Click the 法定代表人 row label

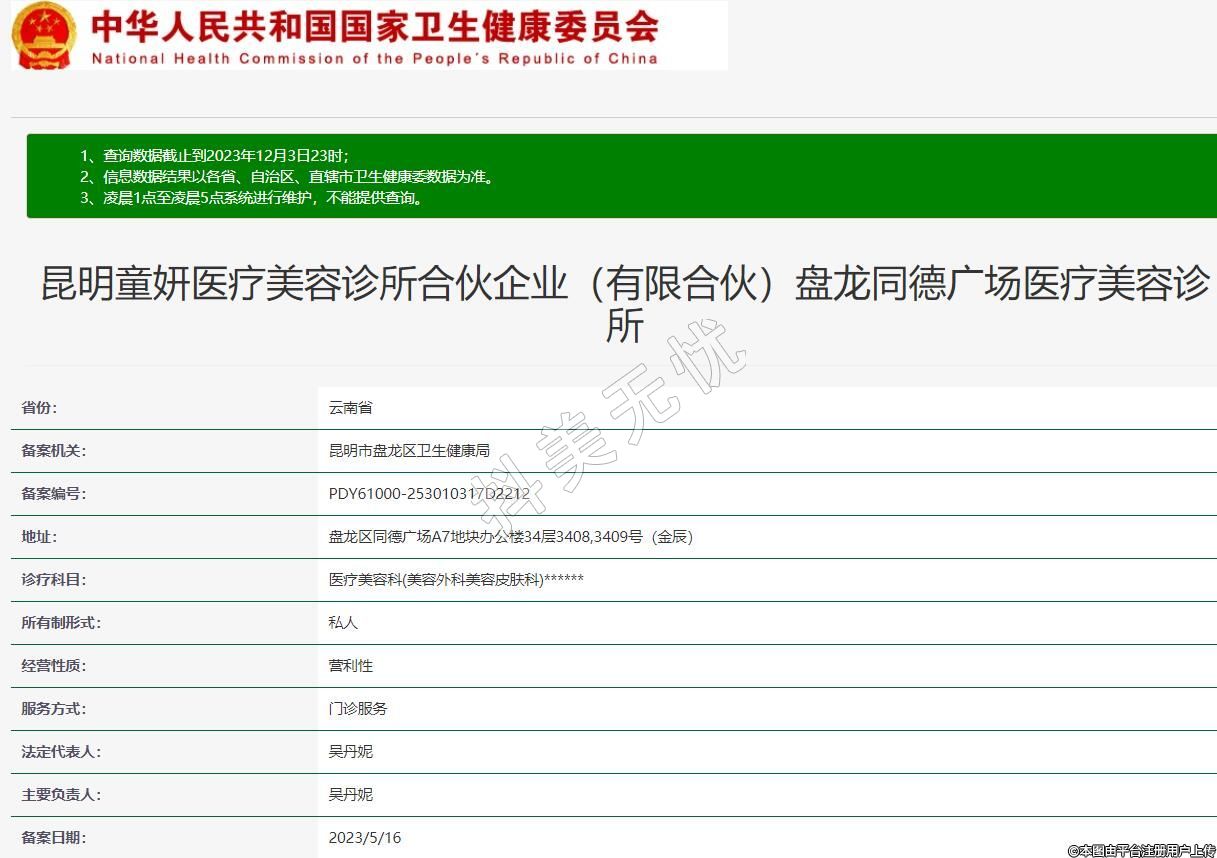(61, 751)
